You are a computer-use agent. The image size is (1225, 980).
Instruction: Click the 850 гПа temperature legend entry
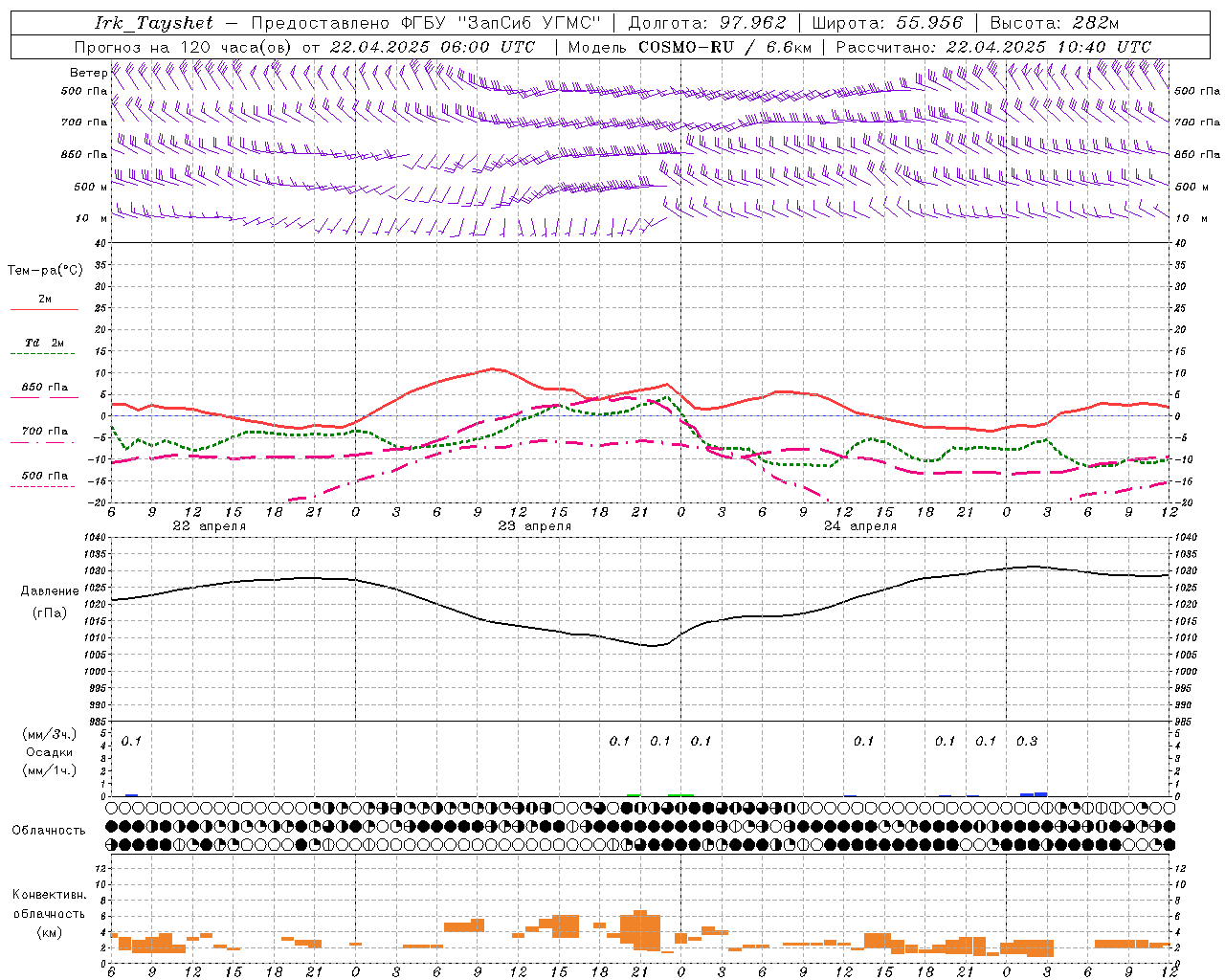(45, 388)
